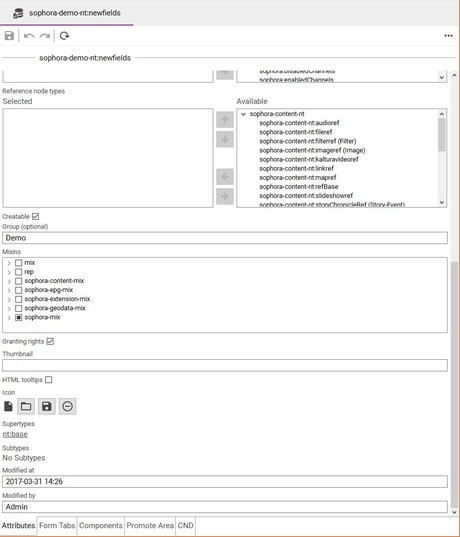The width and height of the screenshot is (460, 537).
Task: Select sophora-content-nt:refBase
Action: pos(299,187)
